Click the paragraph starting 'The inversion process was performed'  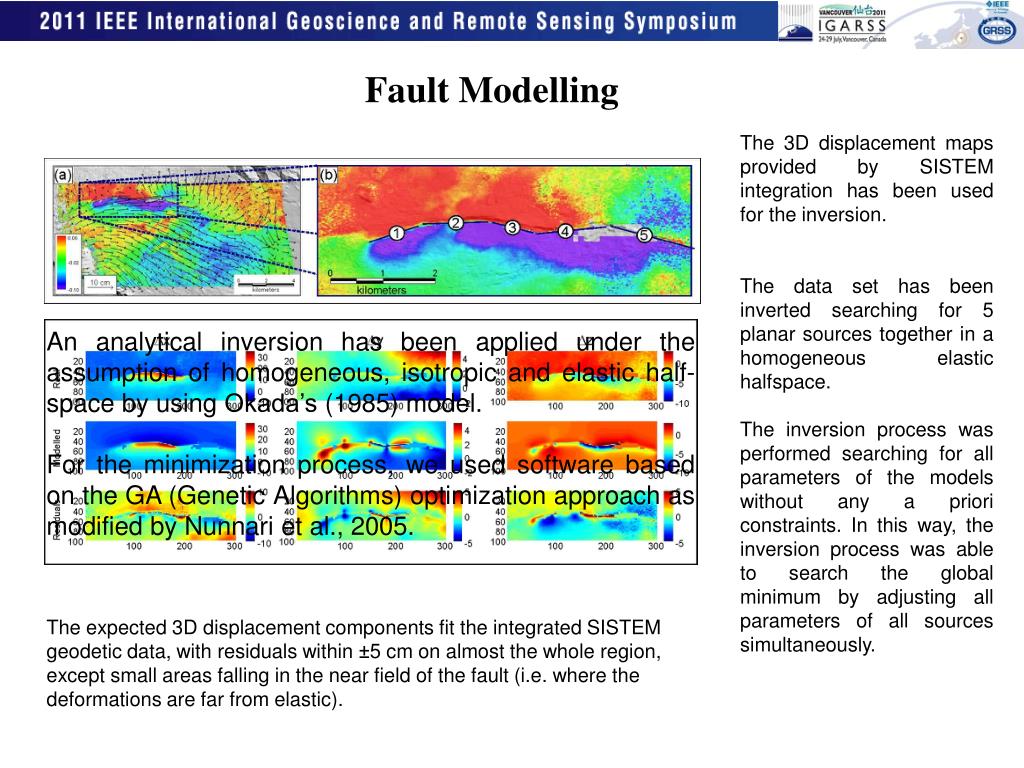pos(866,537)
